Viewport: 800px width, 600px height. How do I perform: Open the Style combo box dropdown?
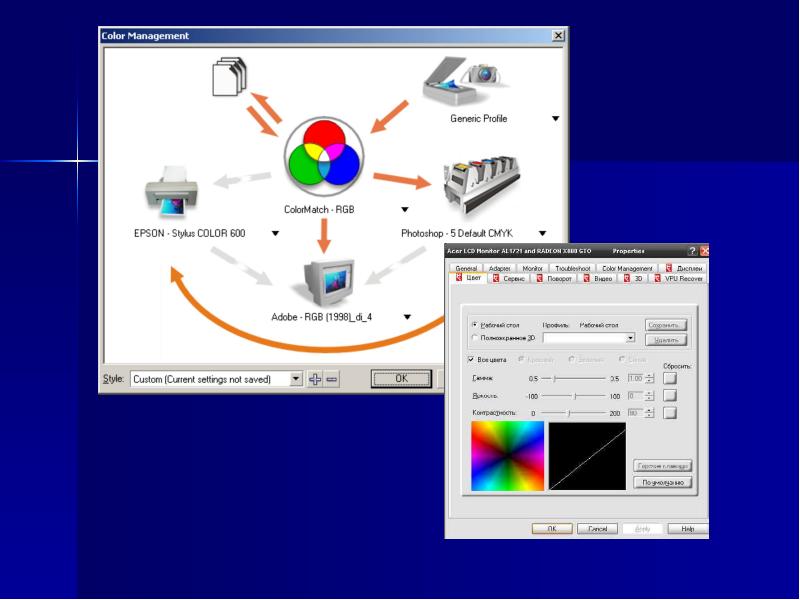[296, 379]
